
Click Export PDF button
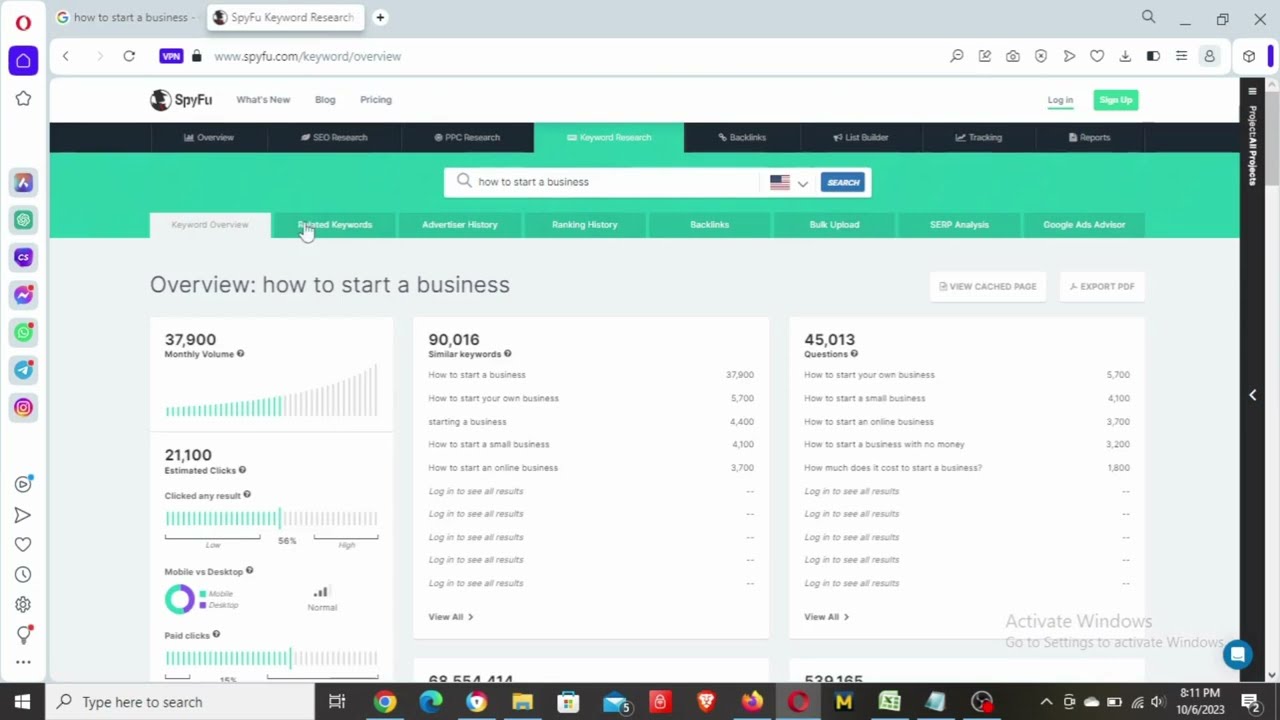[x=1102, y=286]
